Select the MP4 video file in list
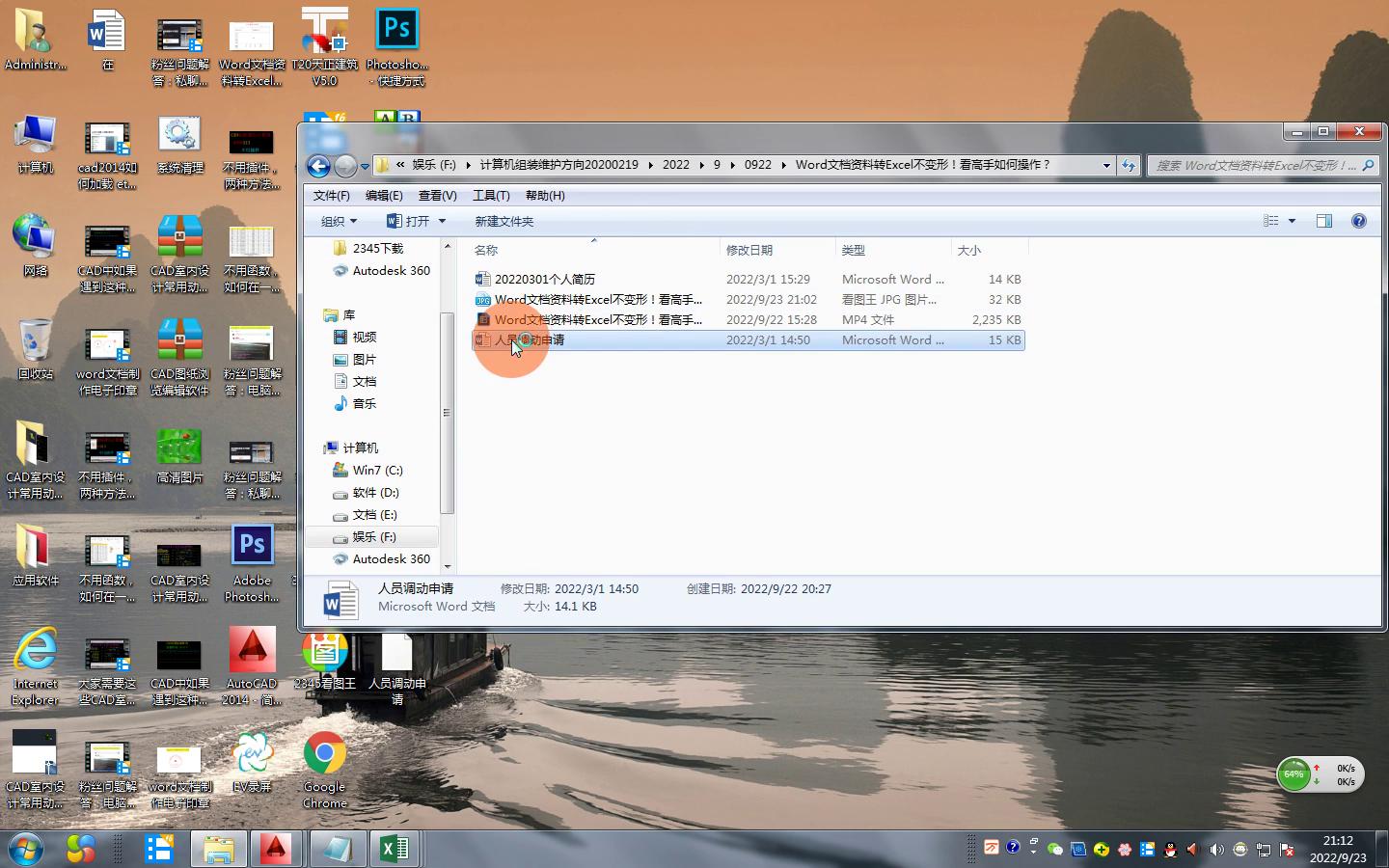Image resolution: width=1389 pixels, height=868 pixels. pos(597,319)
